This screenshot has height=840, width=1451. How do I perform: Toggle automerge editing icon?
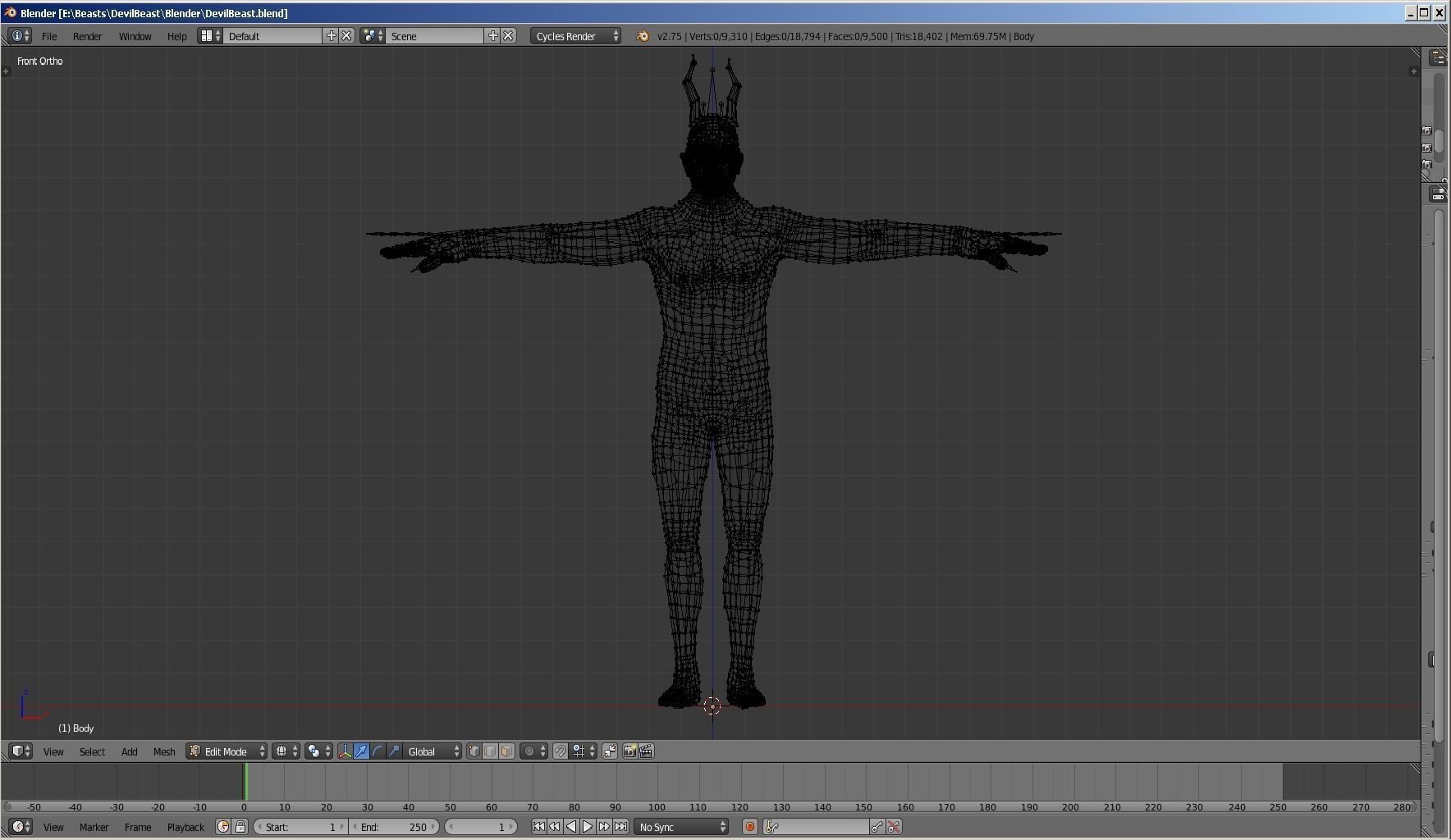610,751
